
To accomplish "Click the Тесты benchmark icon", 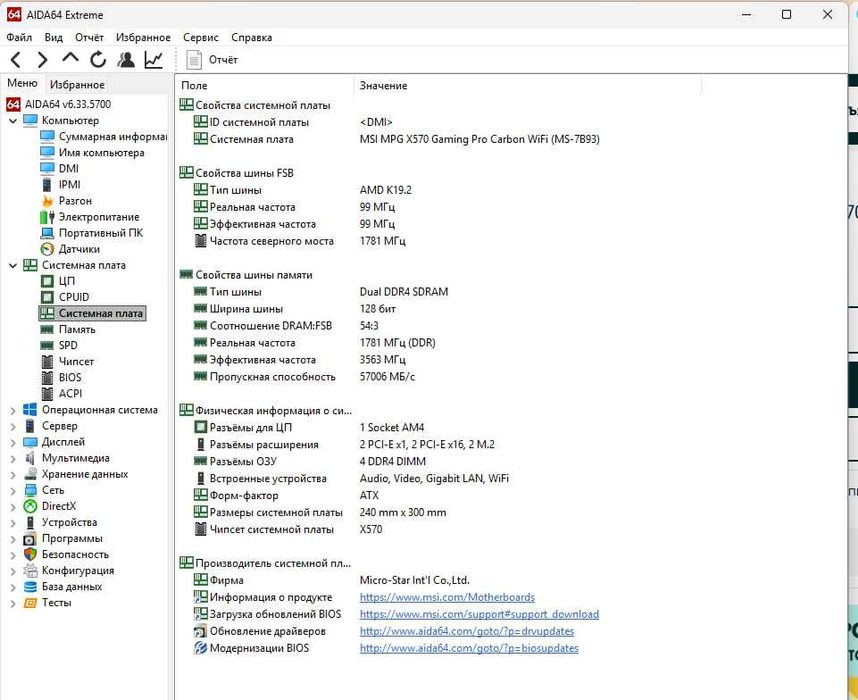I will 30,603.
